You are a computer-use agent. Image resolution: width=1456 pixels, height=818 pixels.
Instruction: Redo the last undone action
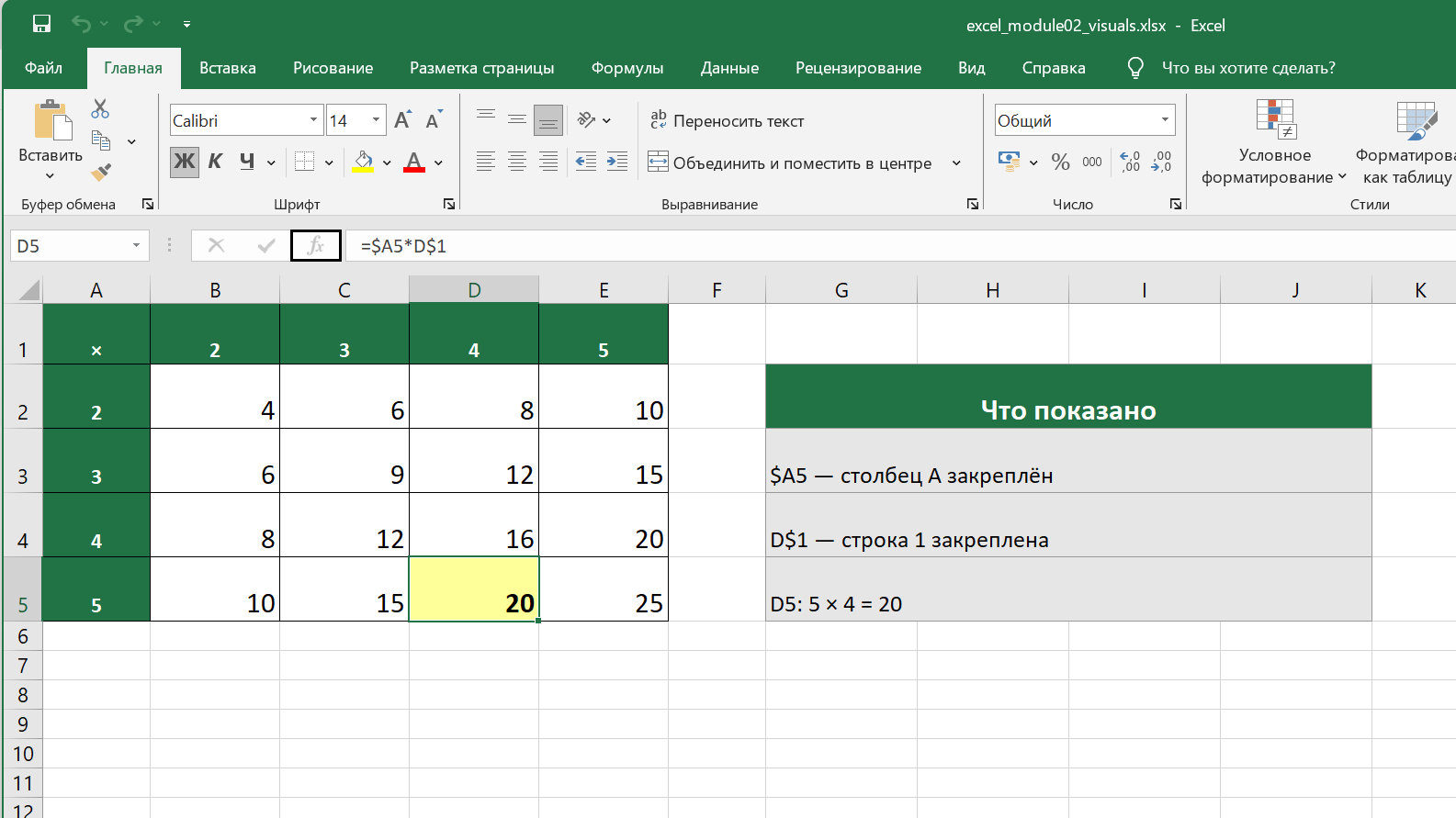coord(134,25)
